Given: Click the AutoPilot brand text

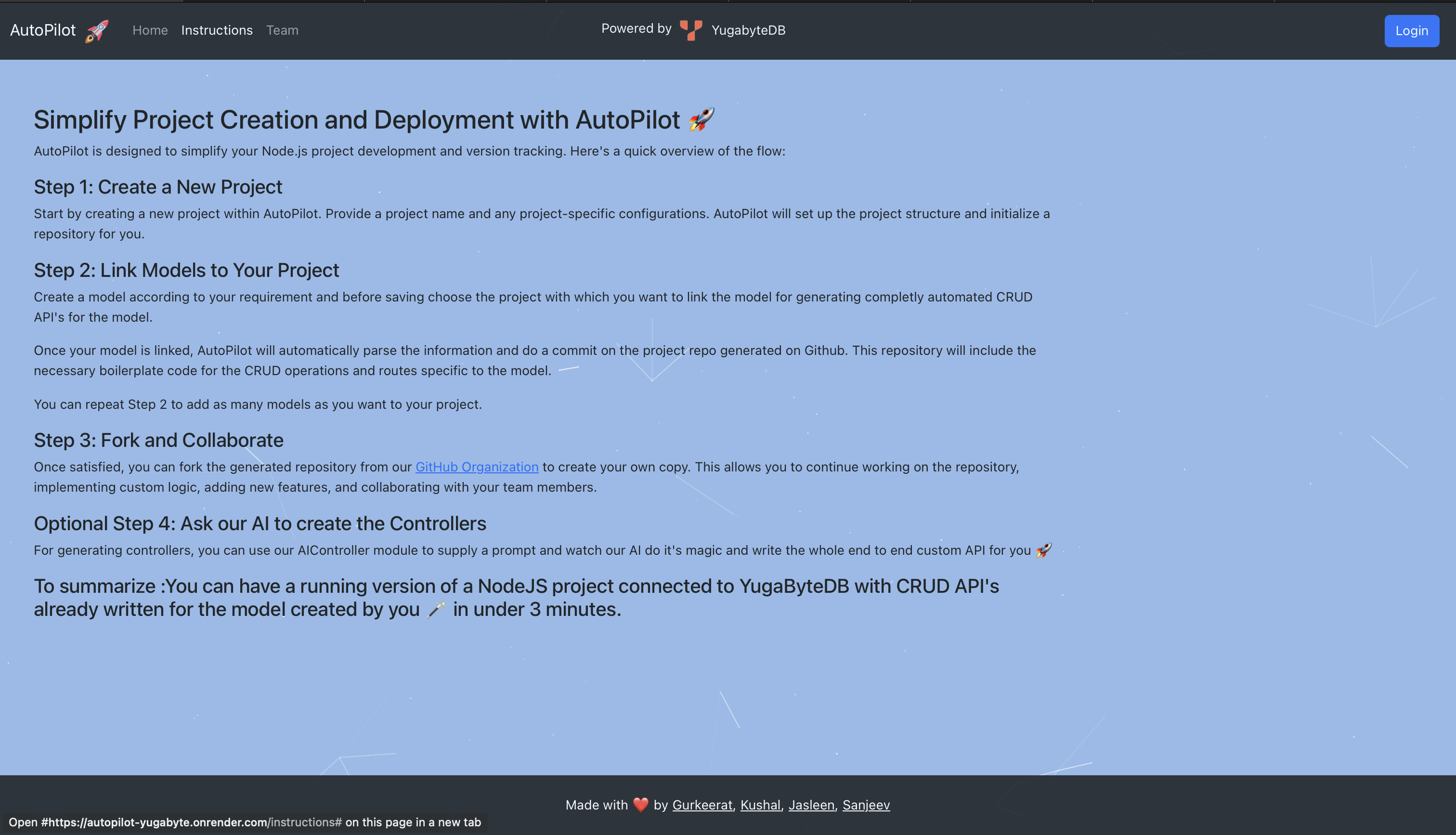Looking at the screenshot, I should [x=43, y=30].
